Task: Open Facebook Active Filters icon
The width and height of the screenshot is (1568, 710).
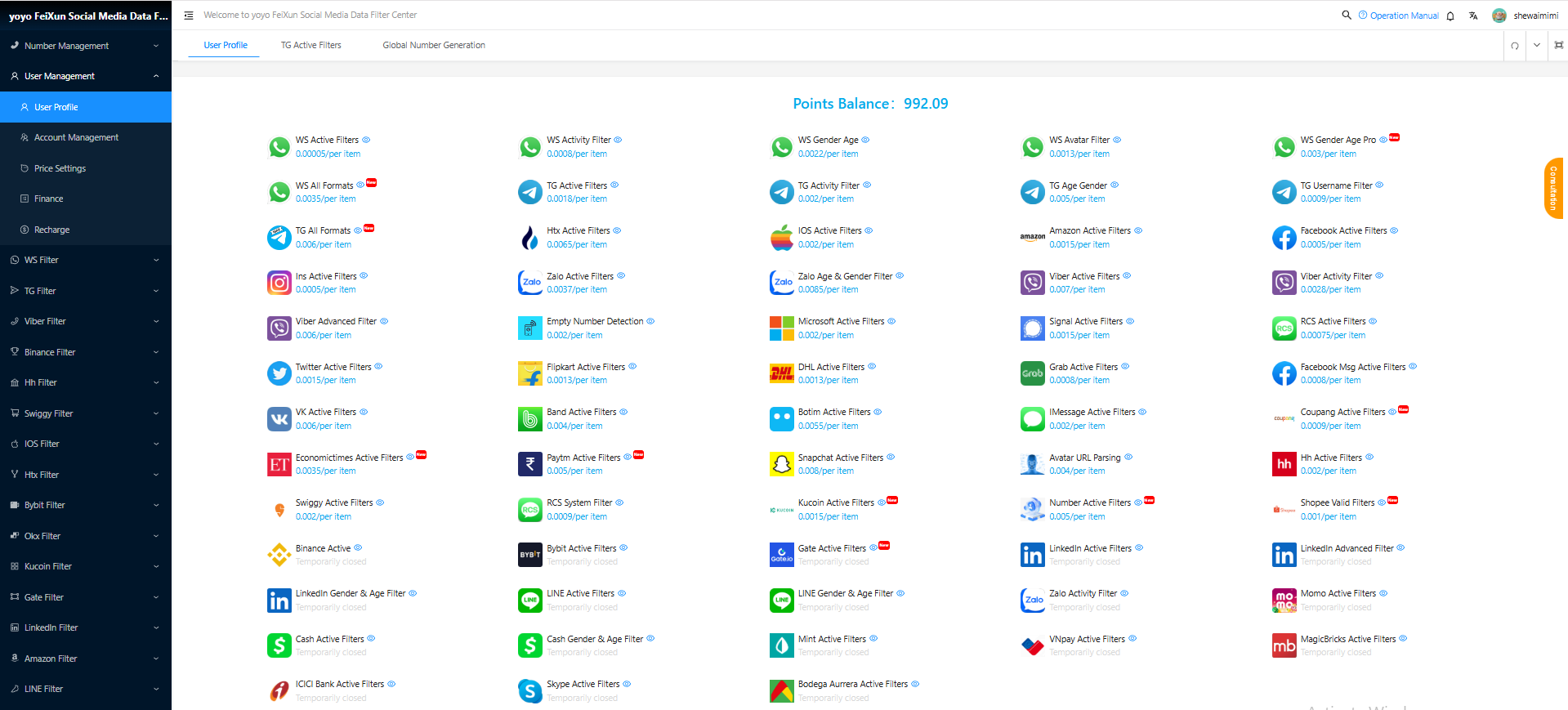Action: point(1284,238)
